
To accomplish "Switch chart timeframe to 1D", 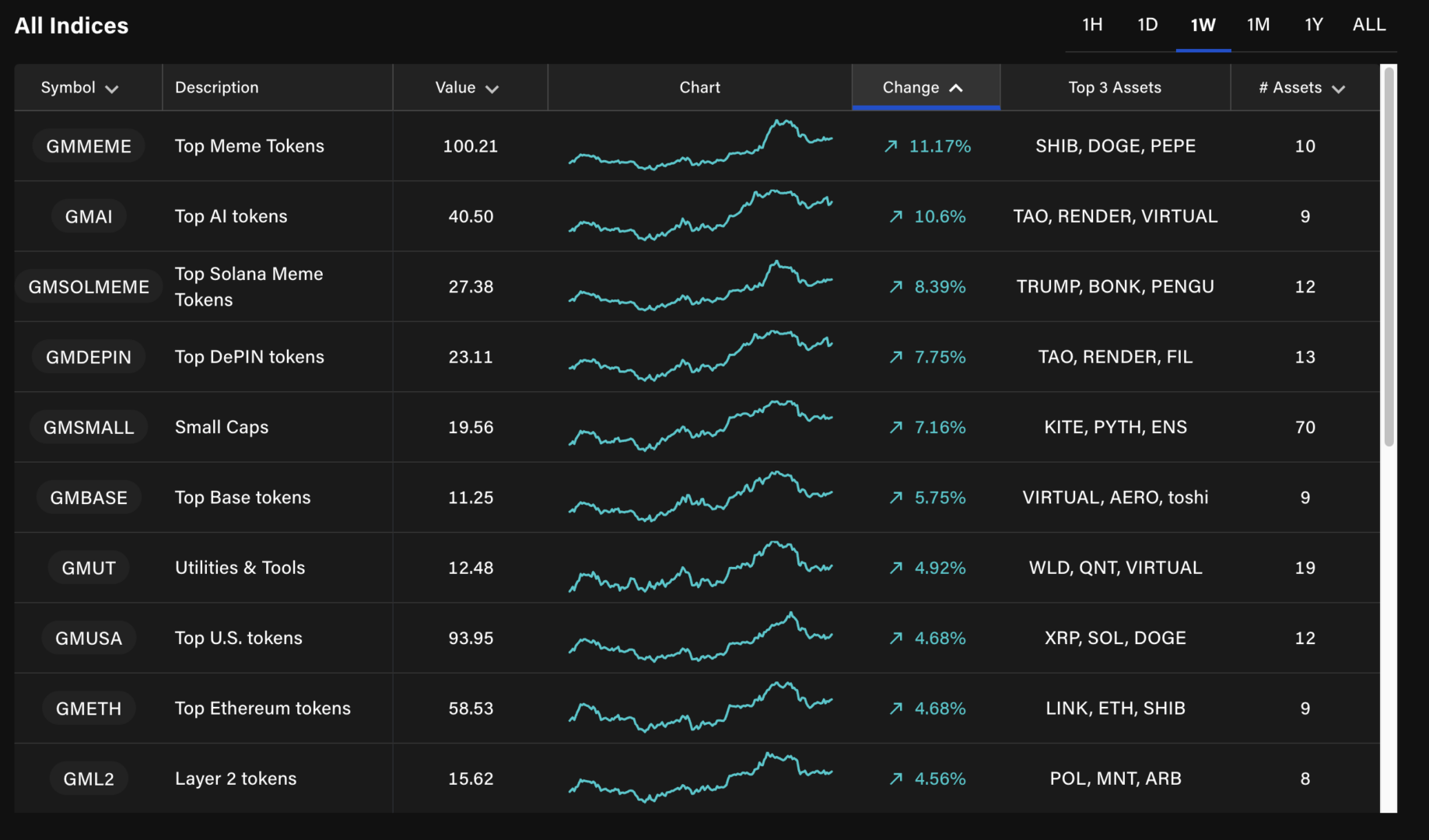I will click(x=1147, y=24).
